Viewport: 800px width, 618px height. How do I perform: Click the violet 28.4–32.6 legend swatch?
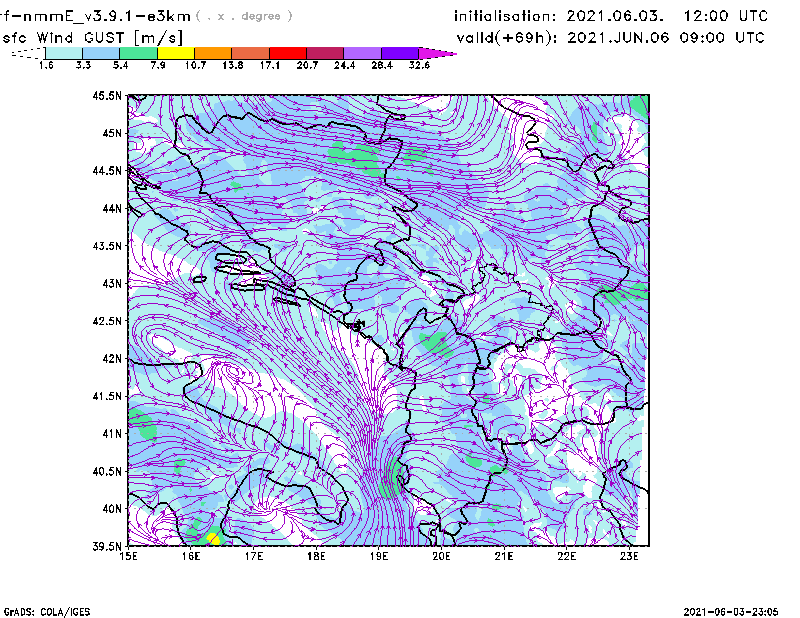[x=399, y=53]
